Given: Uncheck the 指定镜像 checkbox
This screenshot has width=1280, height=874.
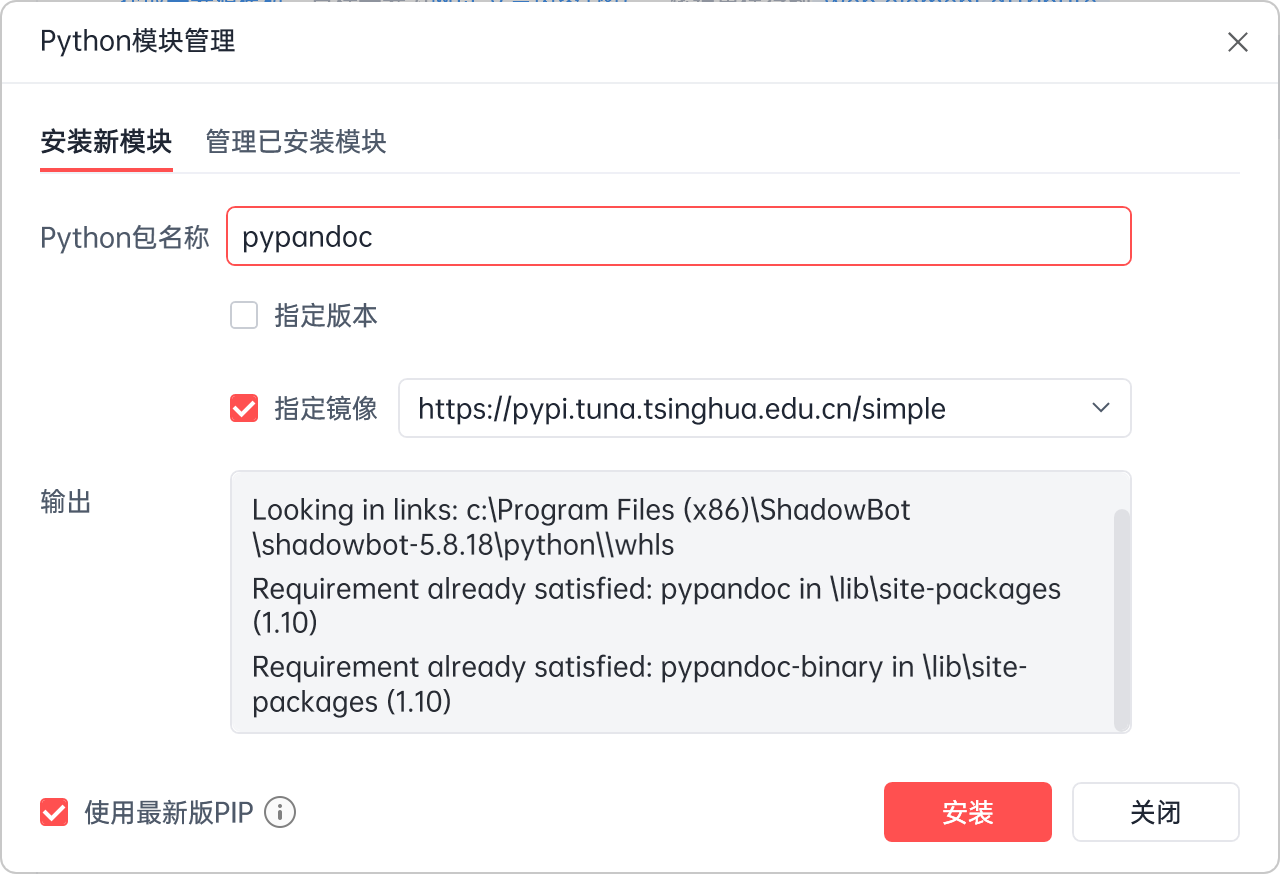Looking at the screenshot, I should 244,408.
